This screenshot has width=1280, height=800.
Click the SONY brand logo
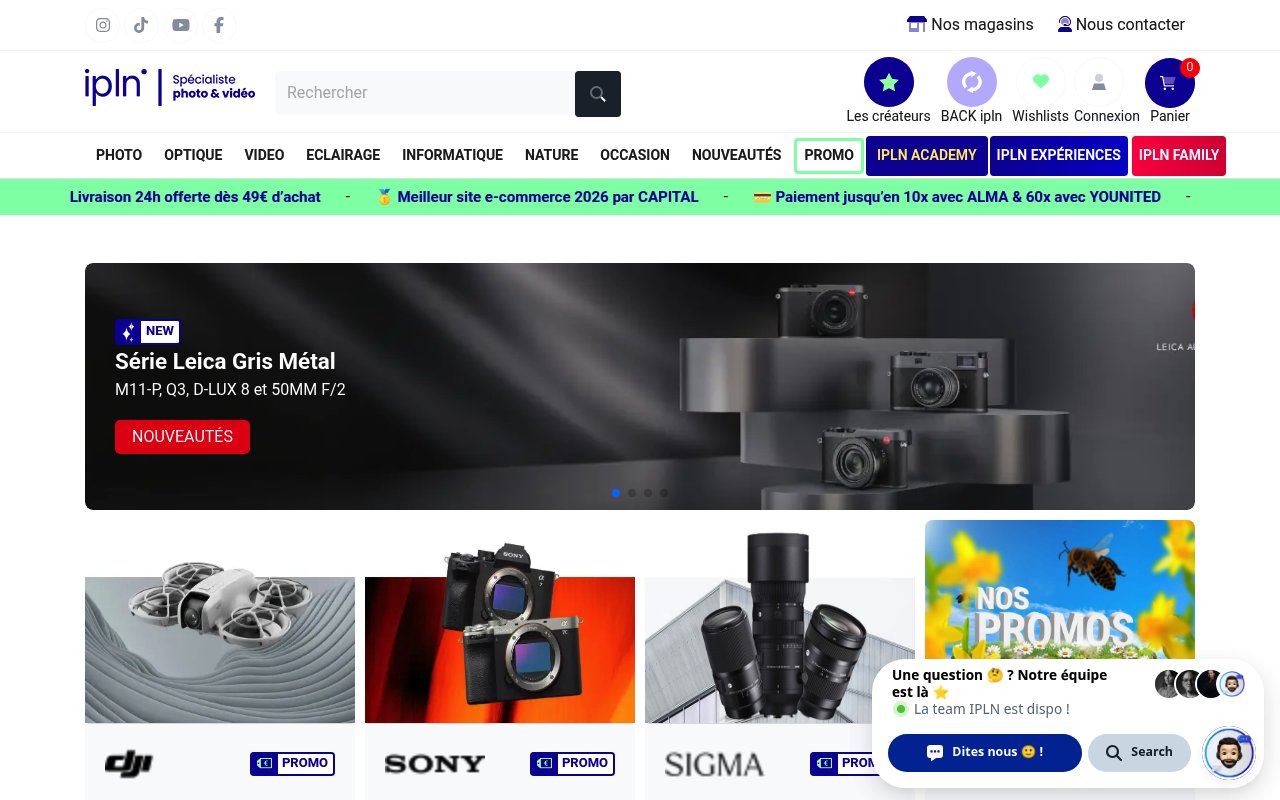coord(435,764)
